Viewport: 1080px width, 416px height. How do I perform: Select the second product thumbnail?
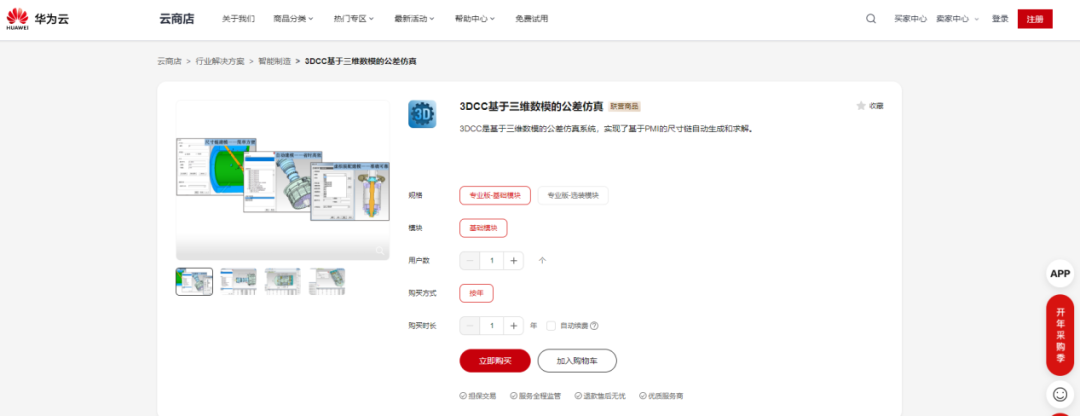[238, 282]
